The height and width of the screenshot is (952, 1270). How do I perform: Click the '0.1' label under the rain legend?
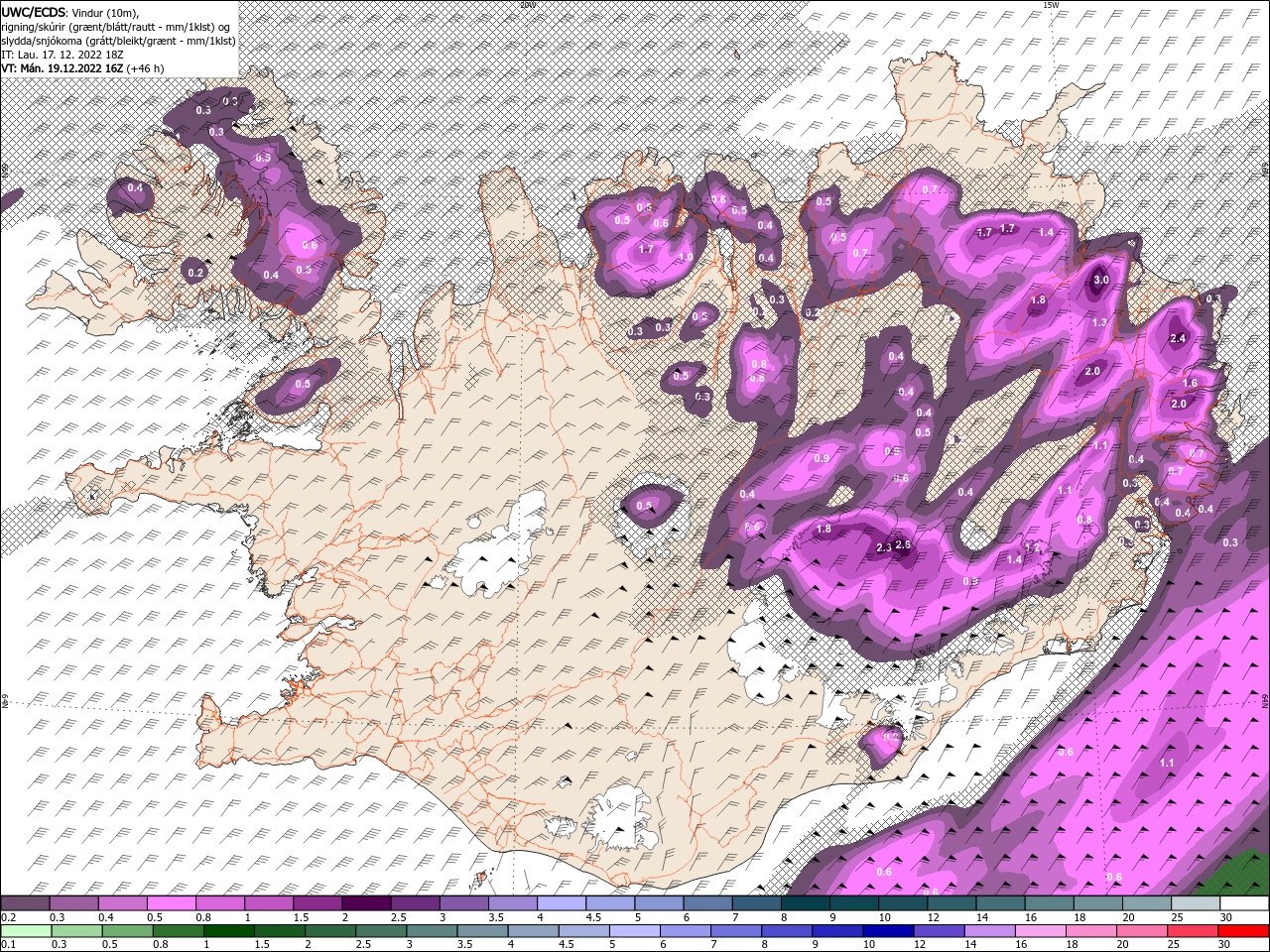(x=8, y=945)
